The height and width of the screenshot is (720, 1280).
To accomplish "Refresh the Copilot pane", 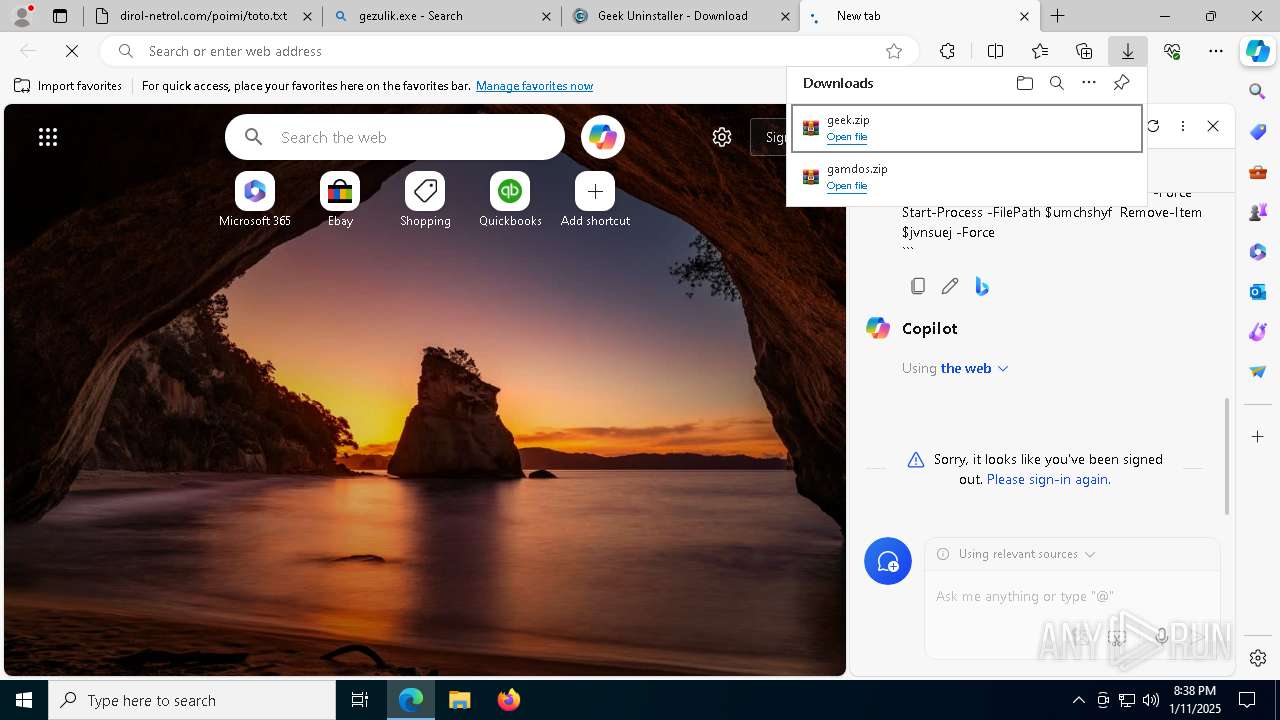I will tap(1153, 126).
